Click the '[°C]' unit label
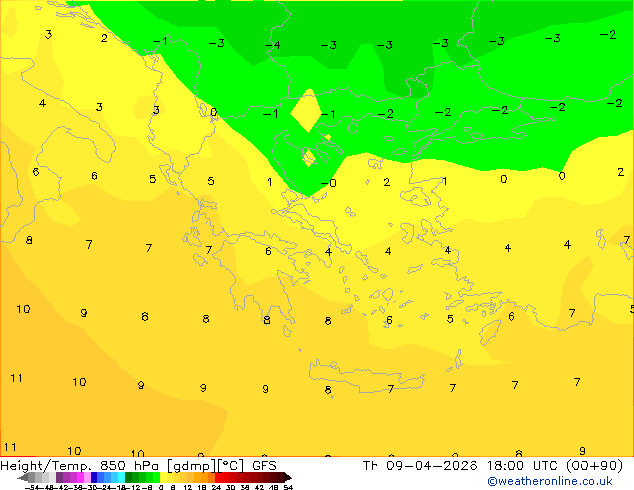 (230, 466)
